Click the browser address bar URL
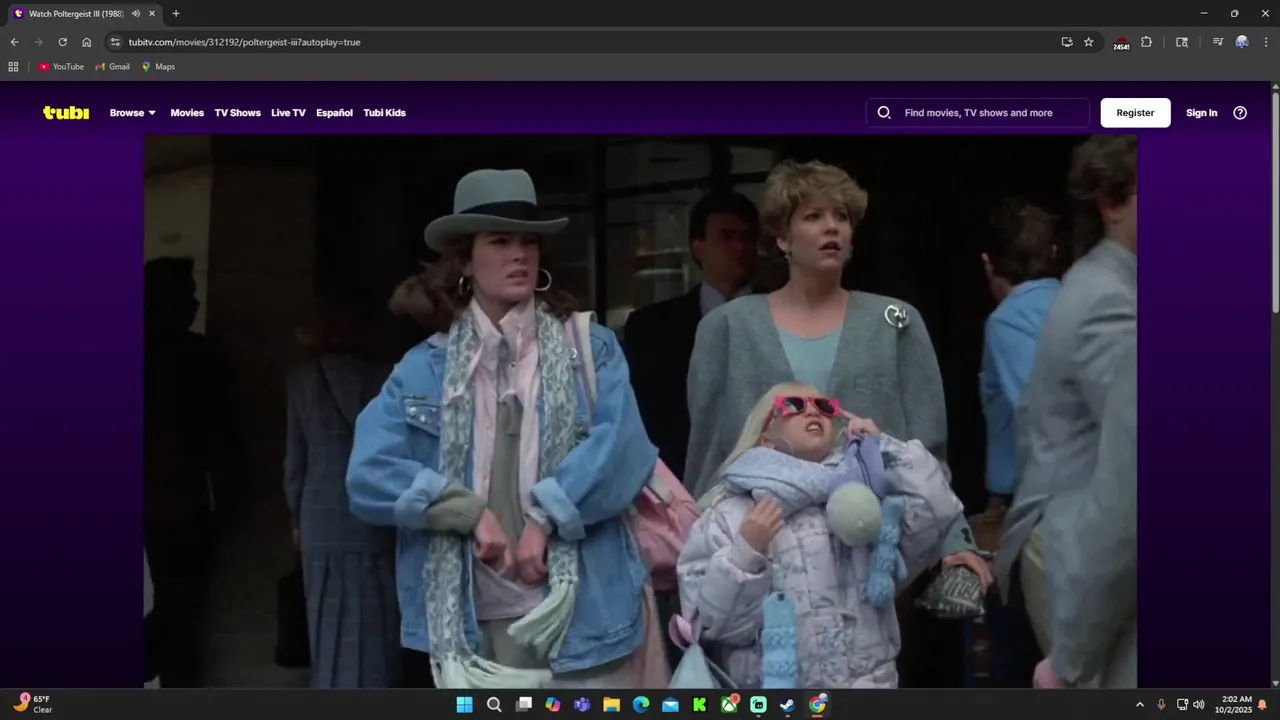 click(244, 42)
